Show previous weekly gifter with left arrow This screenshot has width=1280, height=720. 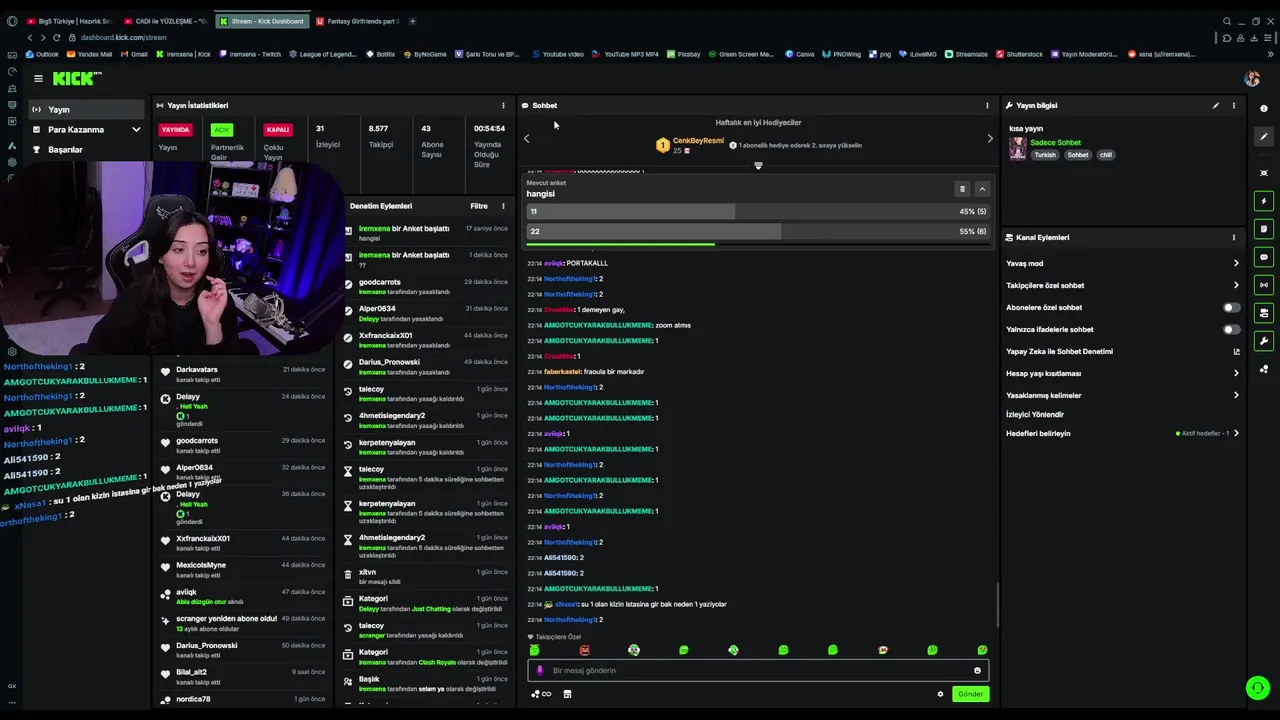click(x=527, y=139)
